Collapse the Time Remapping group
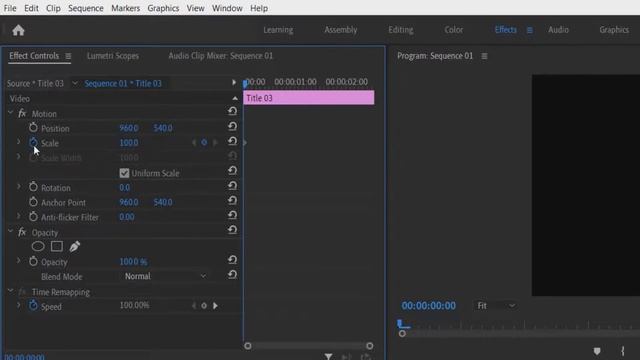Screen dimensions: 640x360 coord(10,291)
